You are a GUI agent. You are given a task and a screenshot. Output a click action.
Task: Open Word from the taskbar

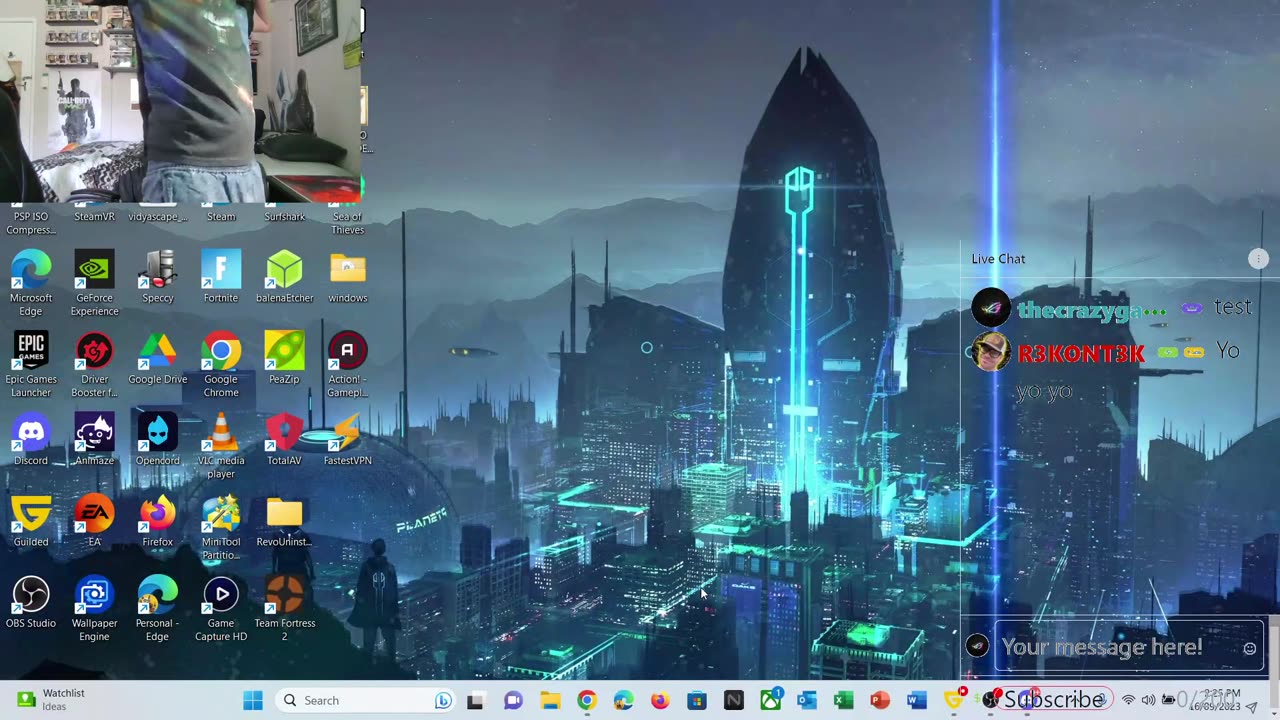pos(917,700)
